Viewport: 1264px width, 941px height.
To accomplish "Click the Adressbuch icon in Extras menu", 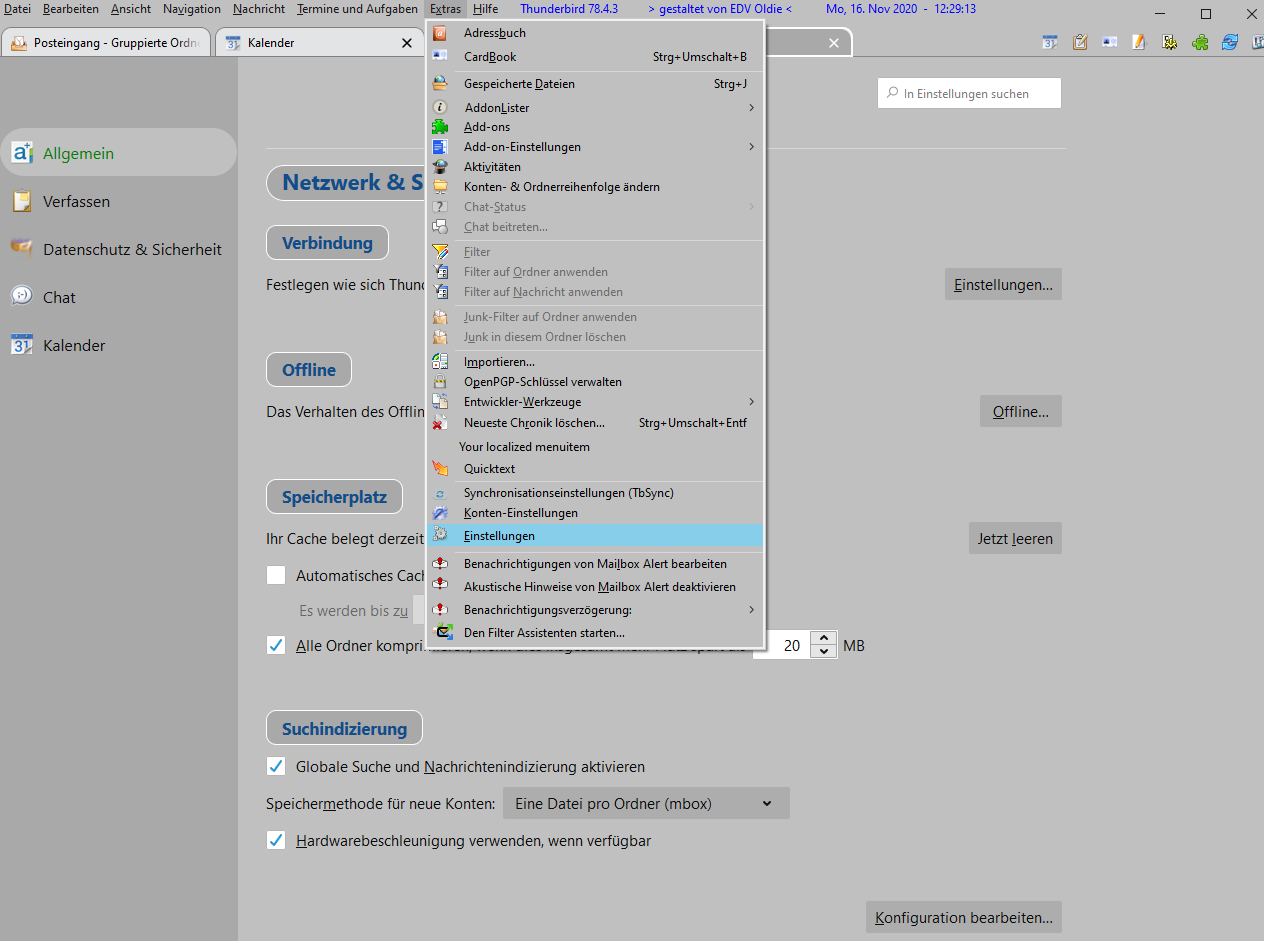I will click(440, 33).
